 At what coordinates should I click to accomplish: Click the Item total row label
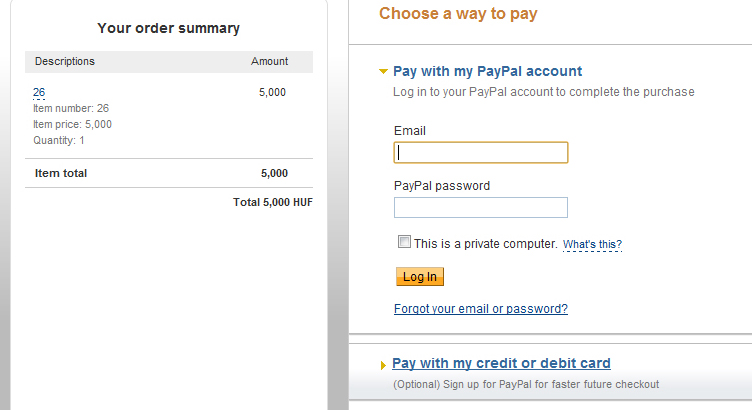tap(61, 173)
